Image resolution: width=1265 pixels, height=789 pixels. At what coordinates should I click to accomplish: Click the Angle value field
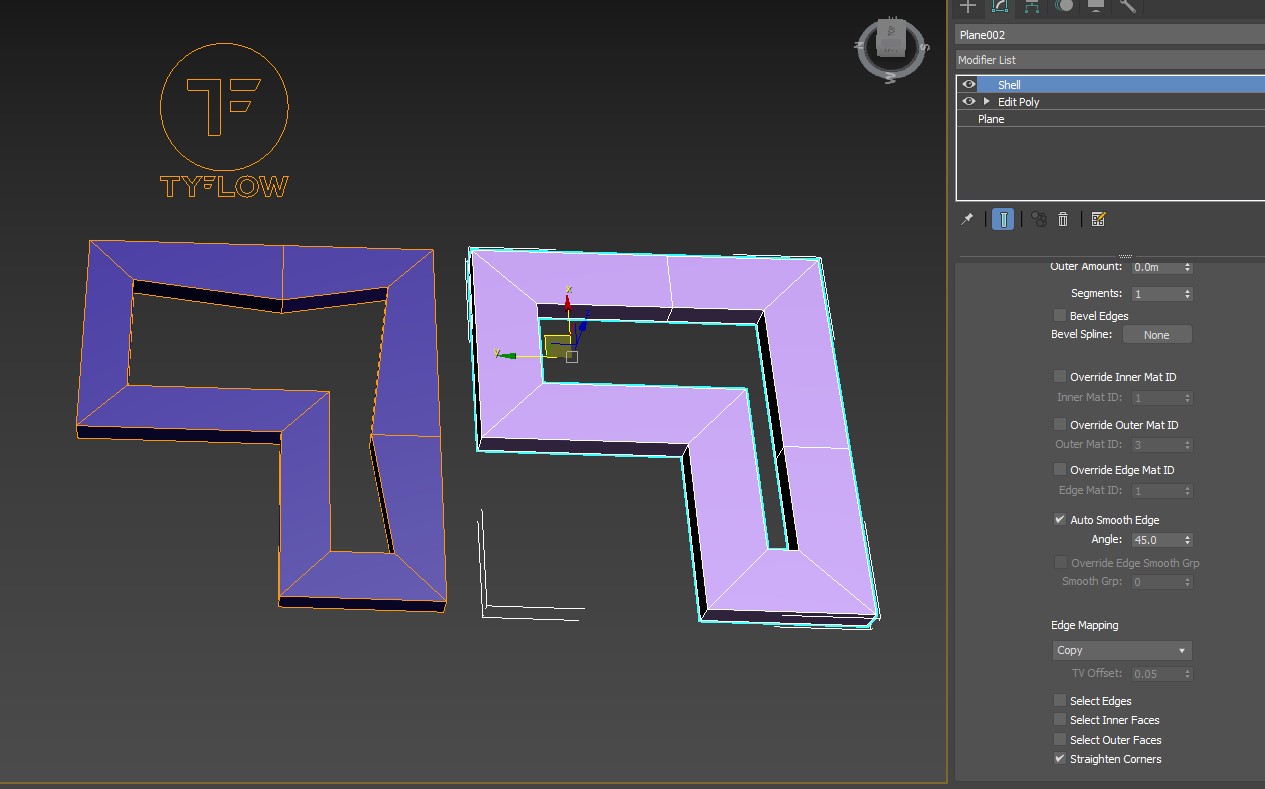1156,540
